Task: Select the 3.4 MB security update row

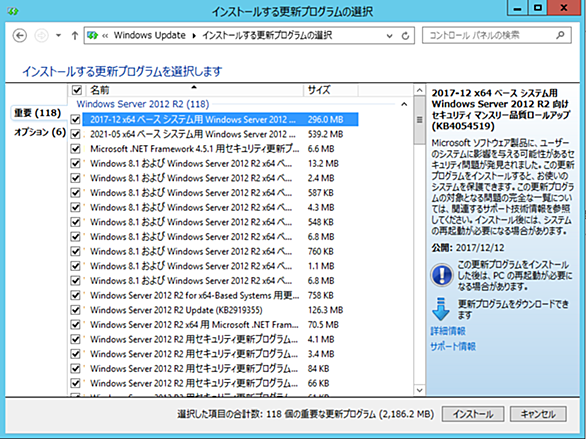Action: pos(220,354)
